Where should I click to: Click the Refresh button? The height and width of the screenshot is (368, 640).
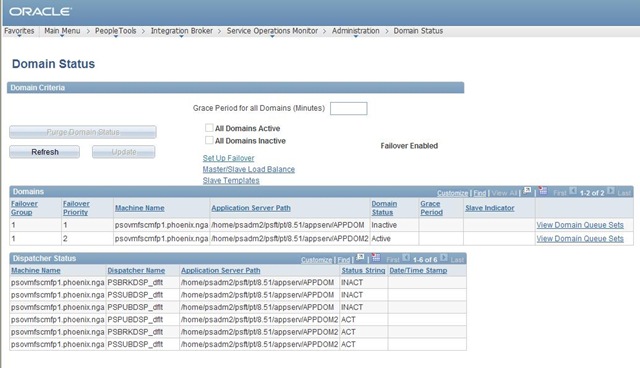tap(44, 152)
